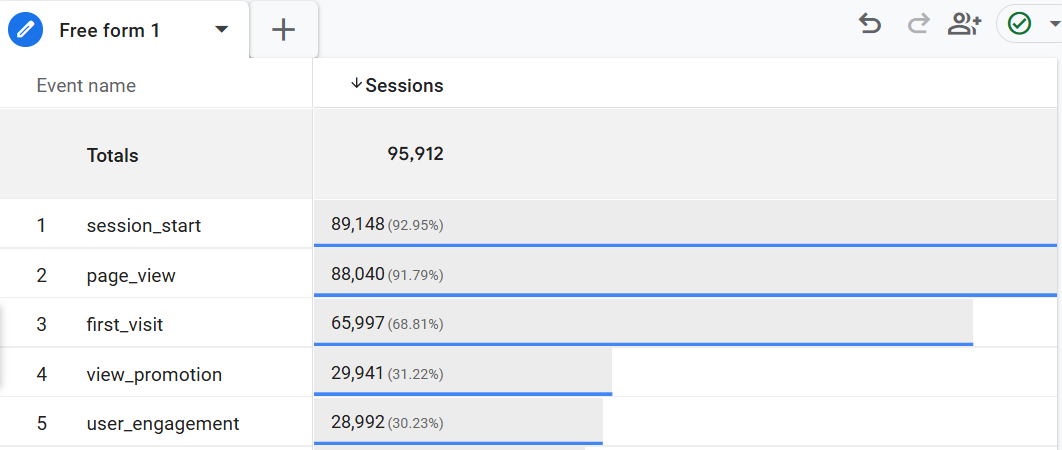1062x450 pixels.
Task: Click the Totals 95,912 sessions cell
Action: coord(415,154)
